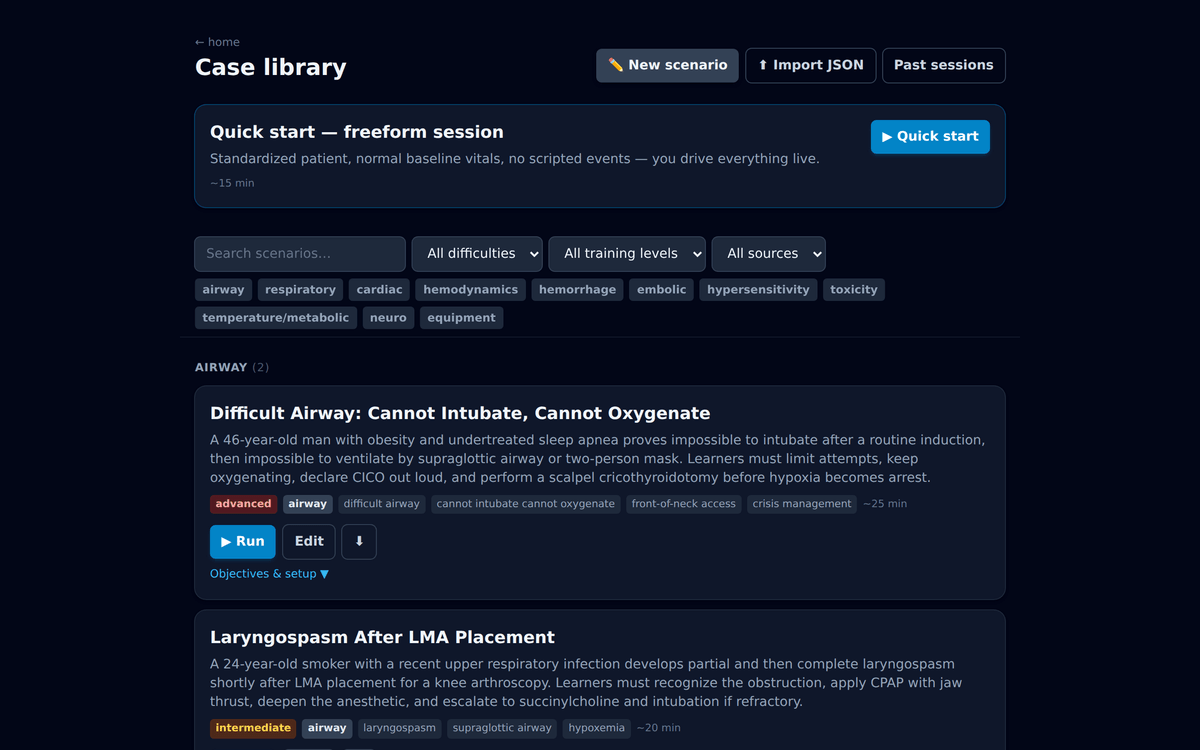This screenshot has width=1200, height=750.
Task: Click the 'supraglottic airway' tag
Action: (502, 728)
